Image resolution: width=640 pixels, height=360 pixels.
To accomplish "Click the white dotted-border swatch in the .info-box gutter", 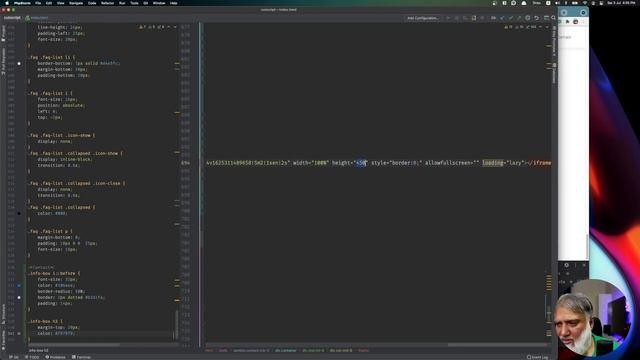I will tap(19, 298).
